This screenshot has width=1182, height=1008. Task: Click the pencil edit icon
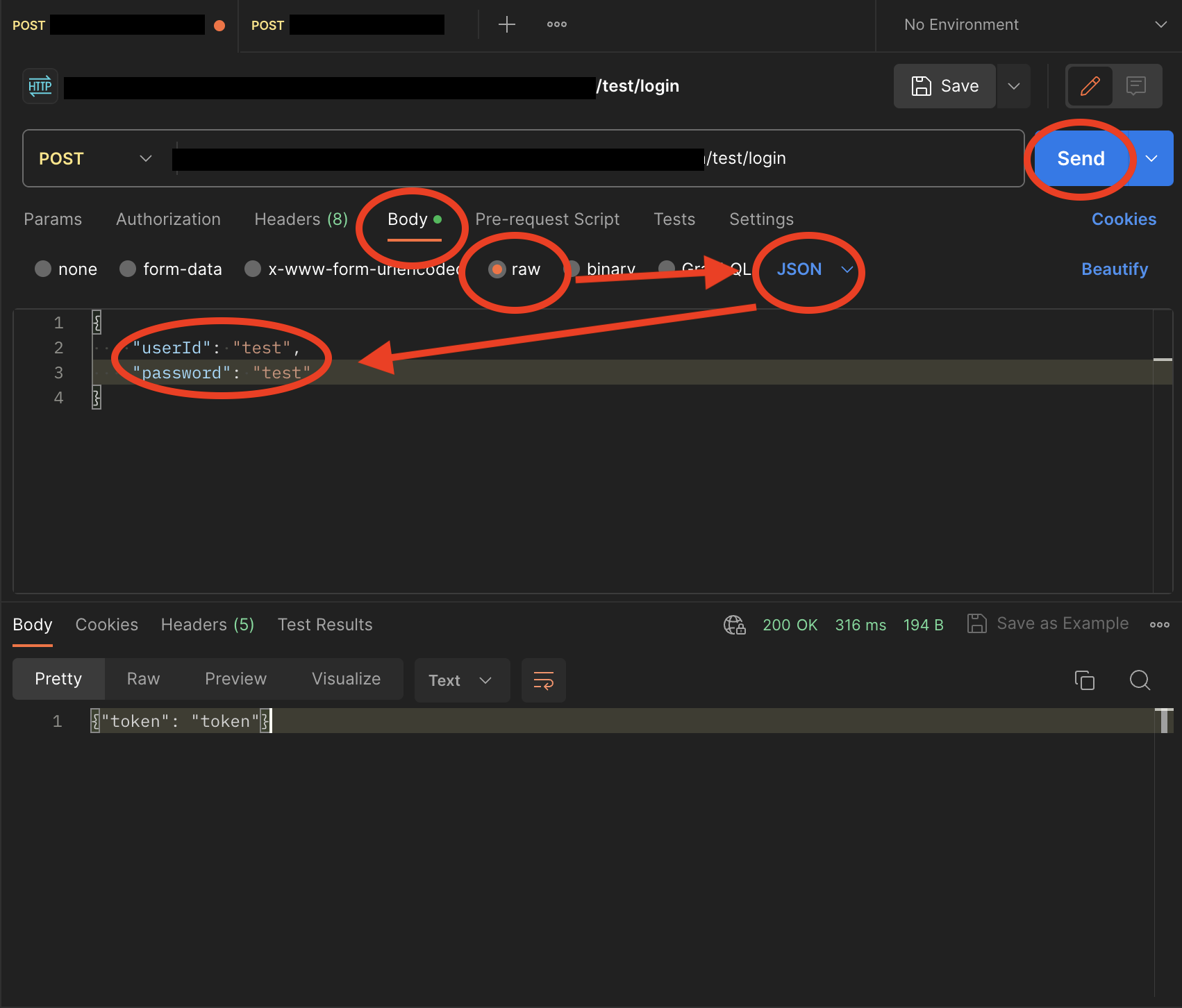tap(1090, 86)
